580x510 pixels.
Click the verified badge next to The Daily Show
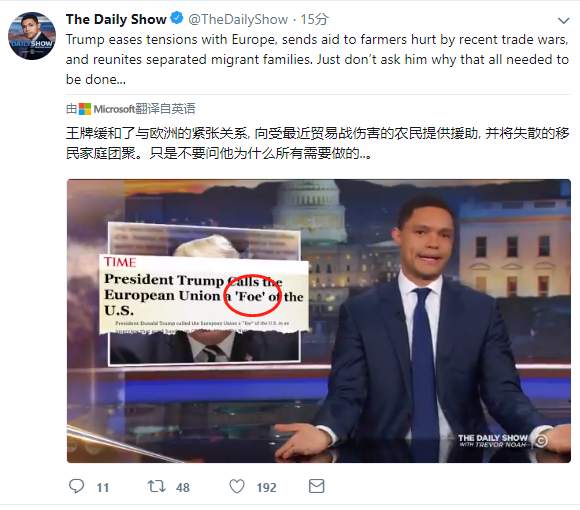click(x=177, y=18)
